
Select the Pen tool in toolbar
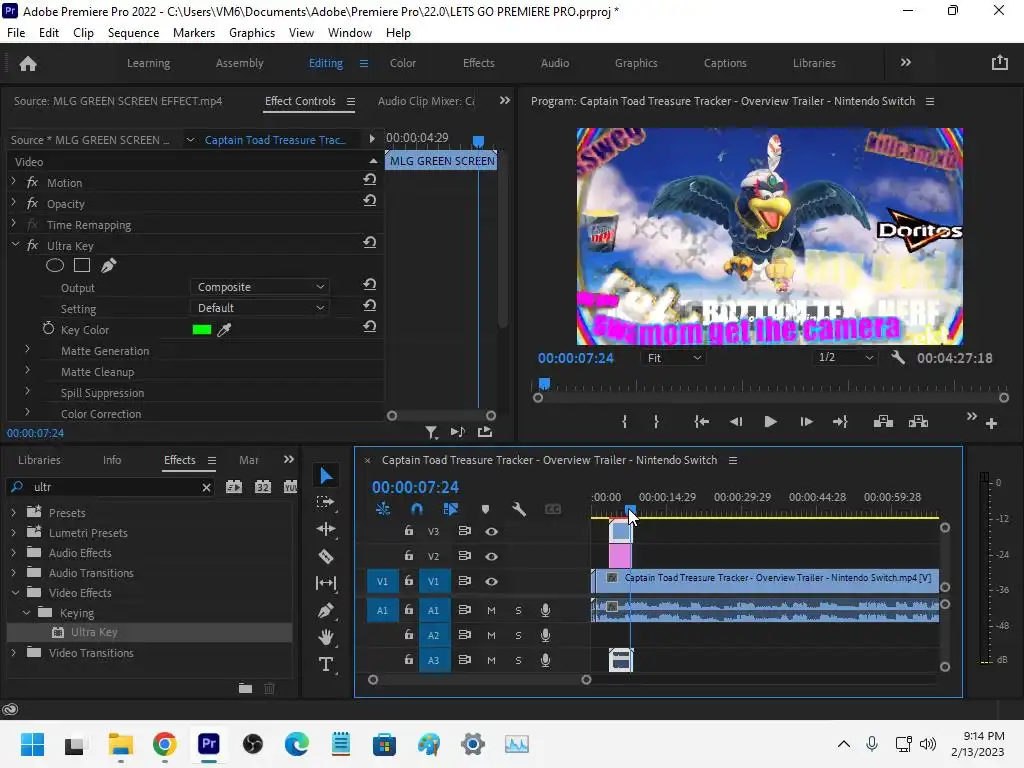[325, 610]
